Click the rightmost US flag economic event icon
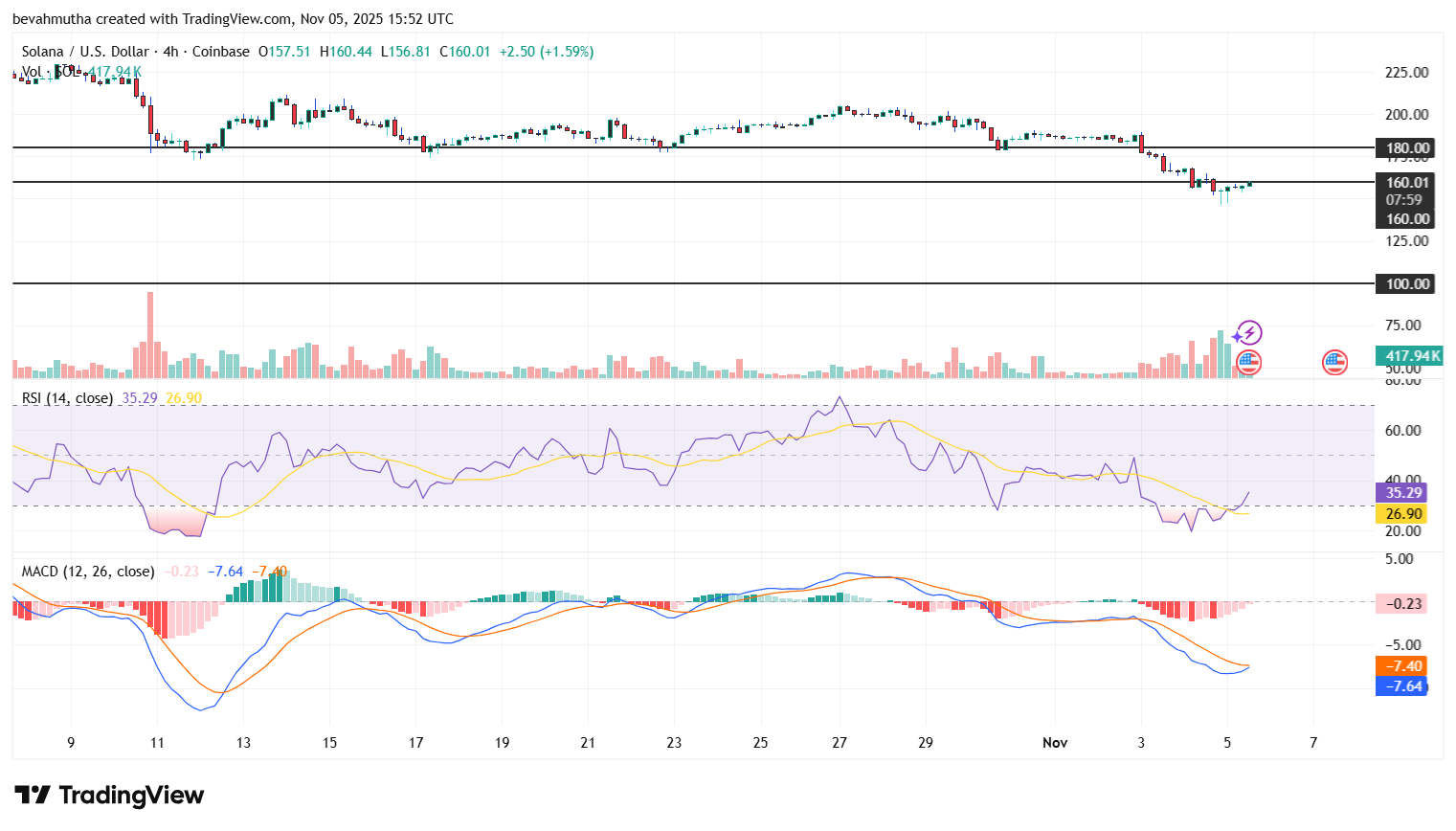The image size is (1456, 831). (1334, 363)
